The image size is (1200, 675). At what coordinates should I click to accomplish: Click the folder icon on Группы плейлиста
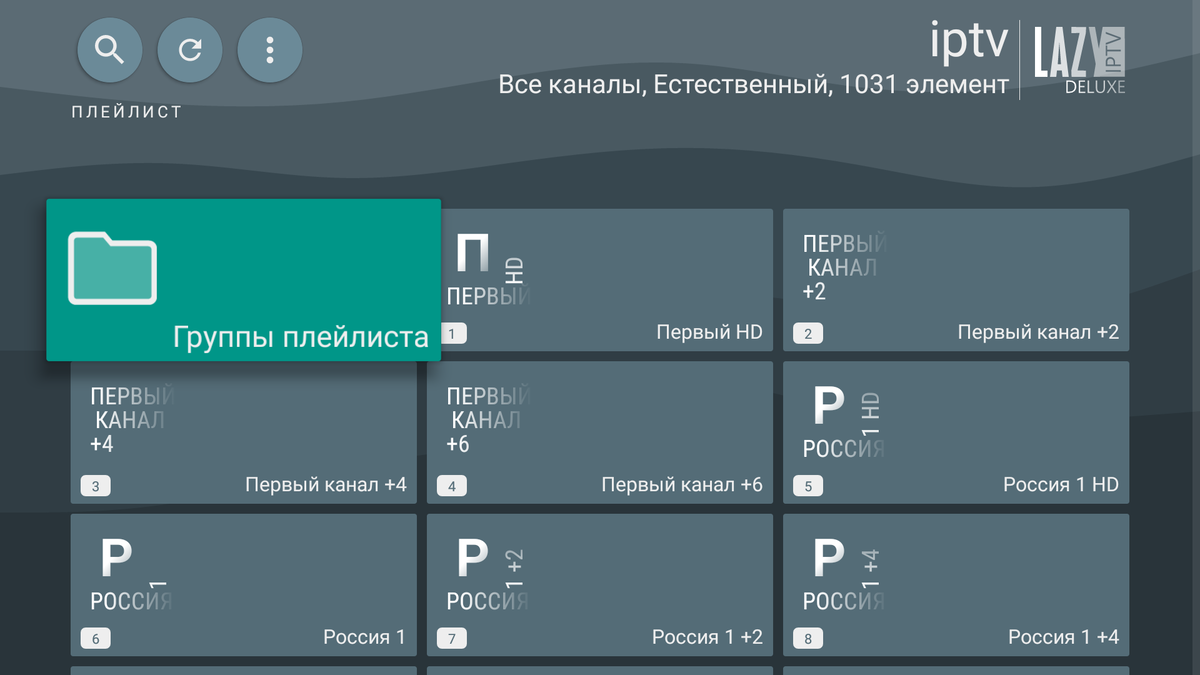pyautogui.click(x=112, y=268)
